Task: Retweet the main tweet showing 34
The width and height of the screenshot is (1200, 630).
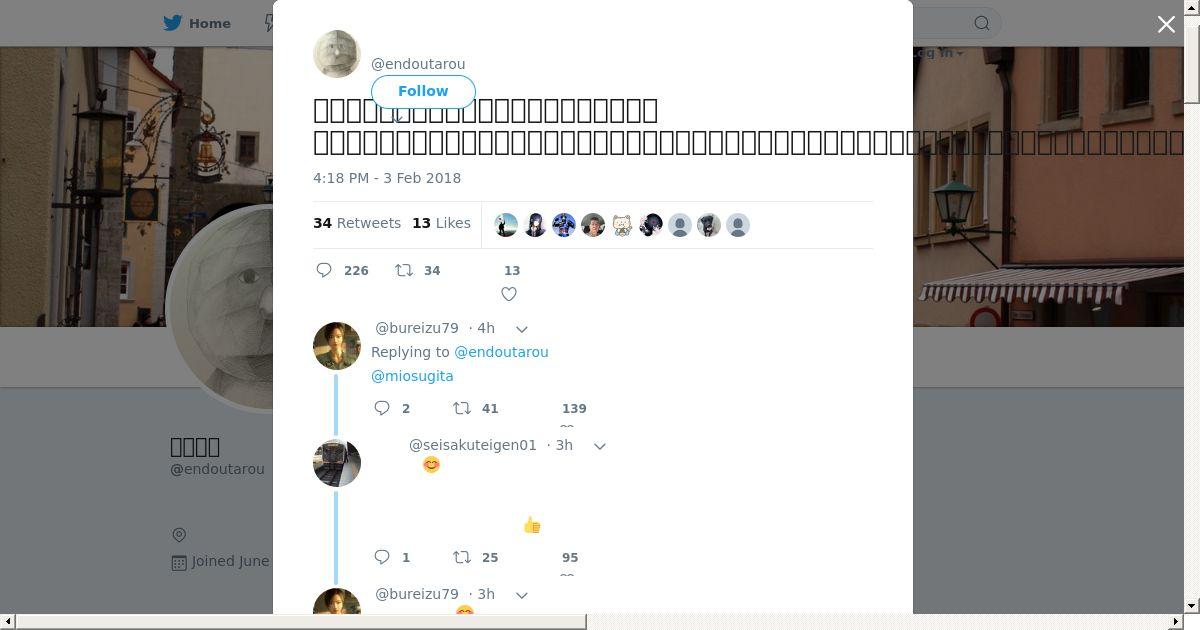Action: pos(404,270)
